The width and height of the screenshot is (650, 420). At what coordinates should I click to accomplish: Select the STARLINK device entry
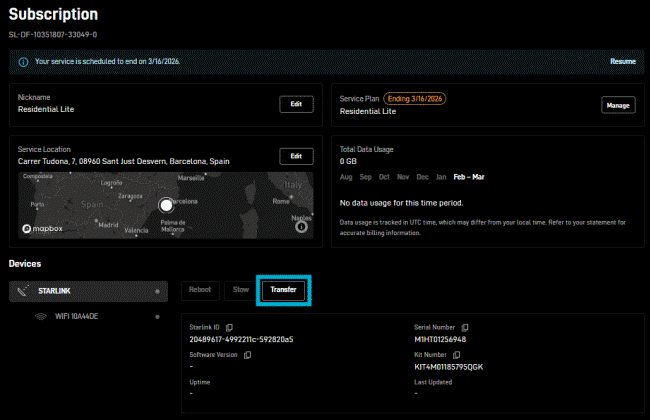85,291
